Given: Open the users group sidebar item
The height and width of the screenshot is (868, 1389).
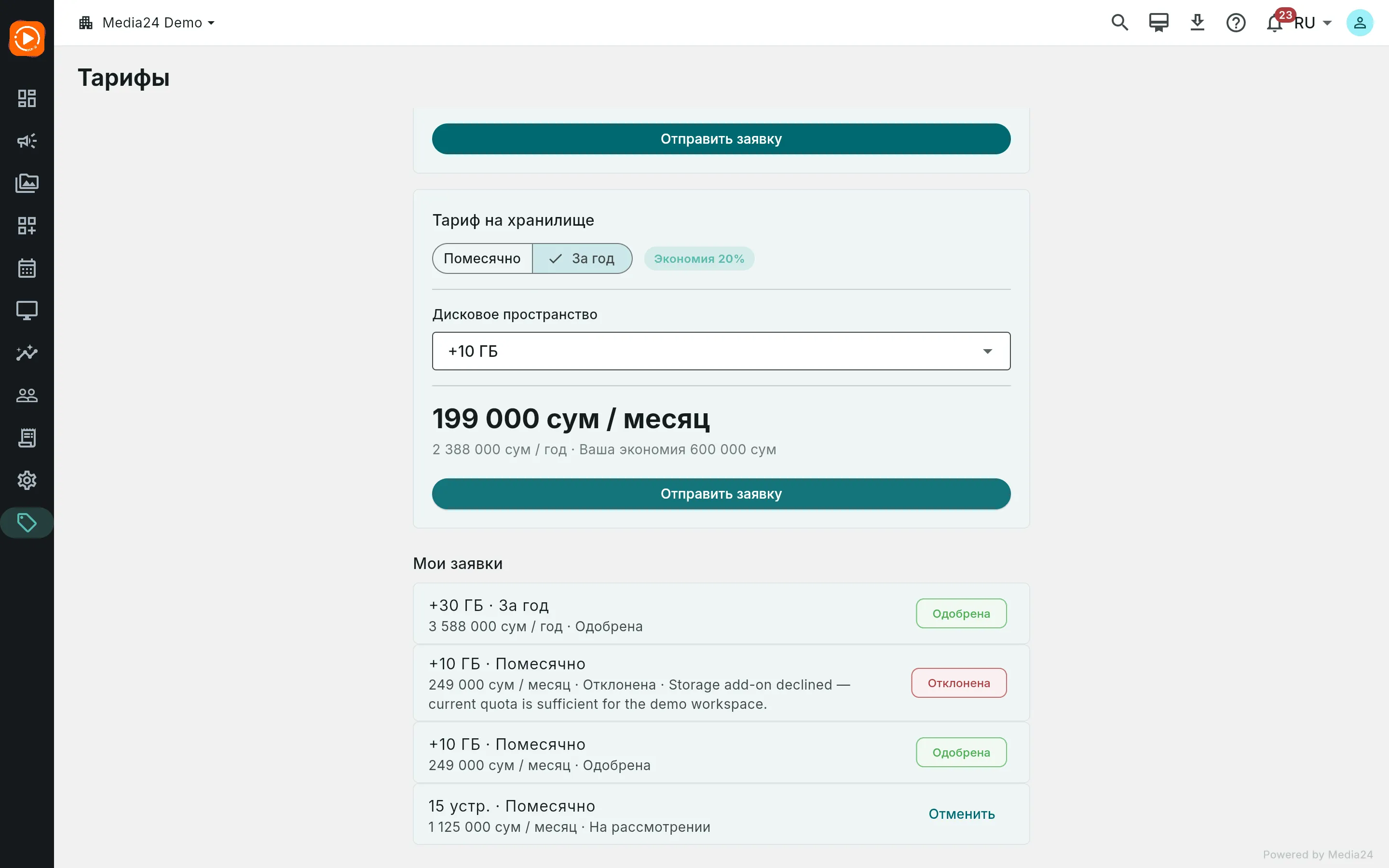Looking at the screenshot, I should (x=27, y=395).
